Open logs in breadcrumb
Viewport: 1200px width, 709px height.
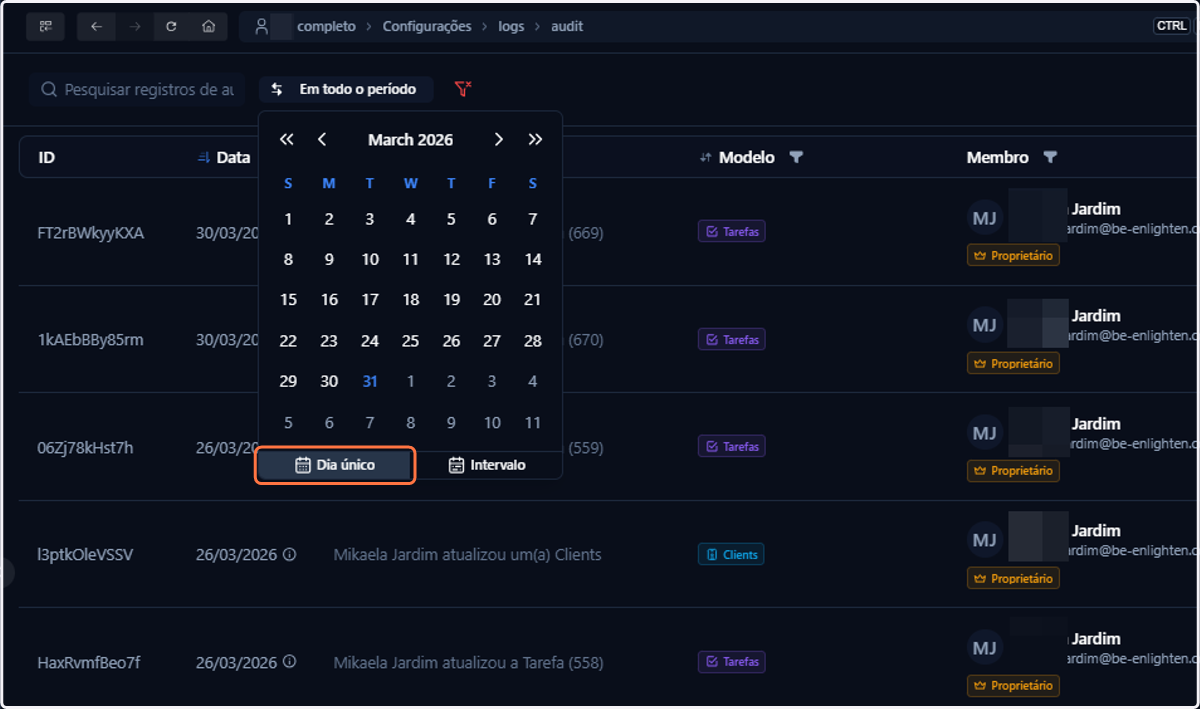click(511, 27)
